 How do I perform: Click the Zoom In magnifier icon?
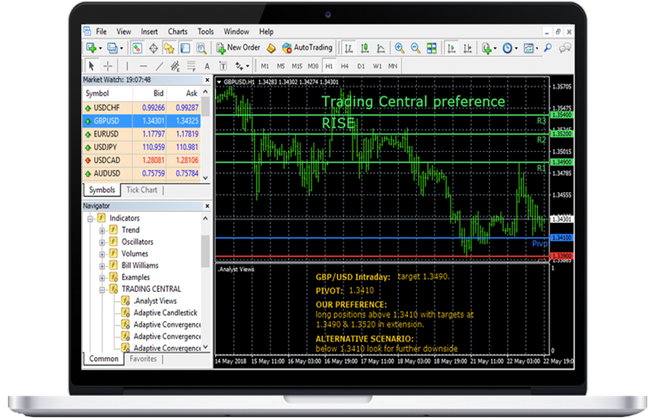pyautogui.click(x=400, y=48)
